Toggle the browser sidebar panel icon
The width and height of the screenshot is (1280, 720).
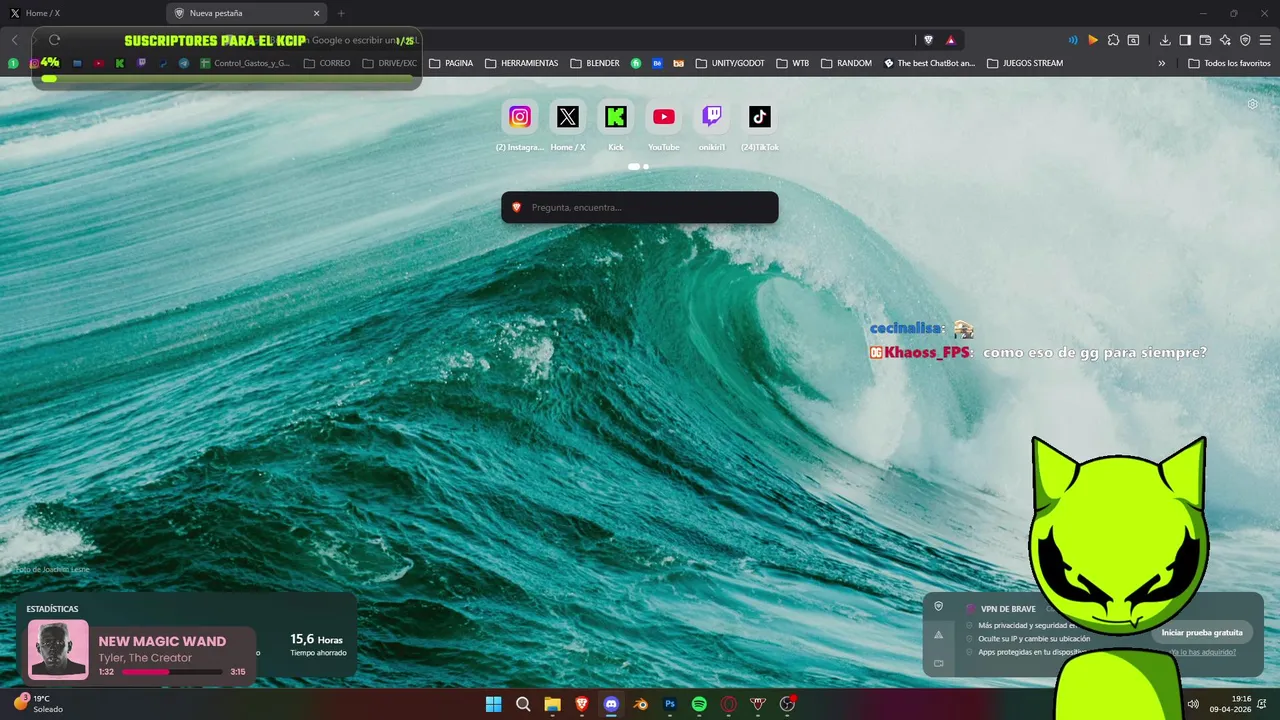coord(1185,40)
